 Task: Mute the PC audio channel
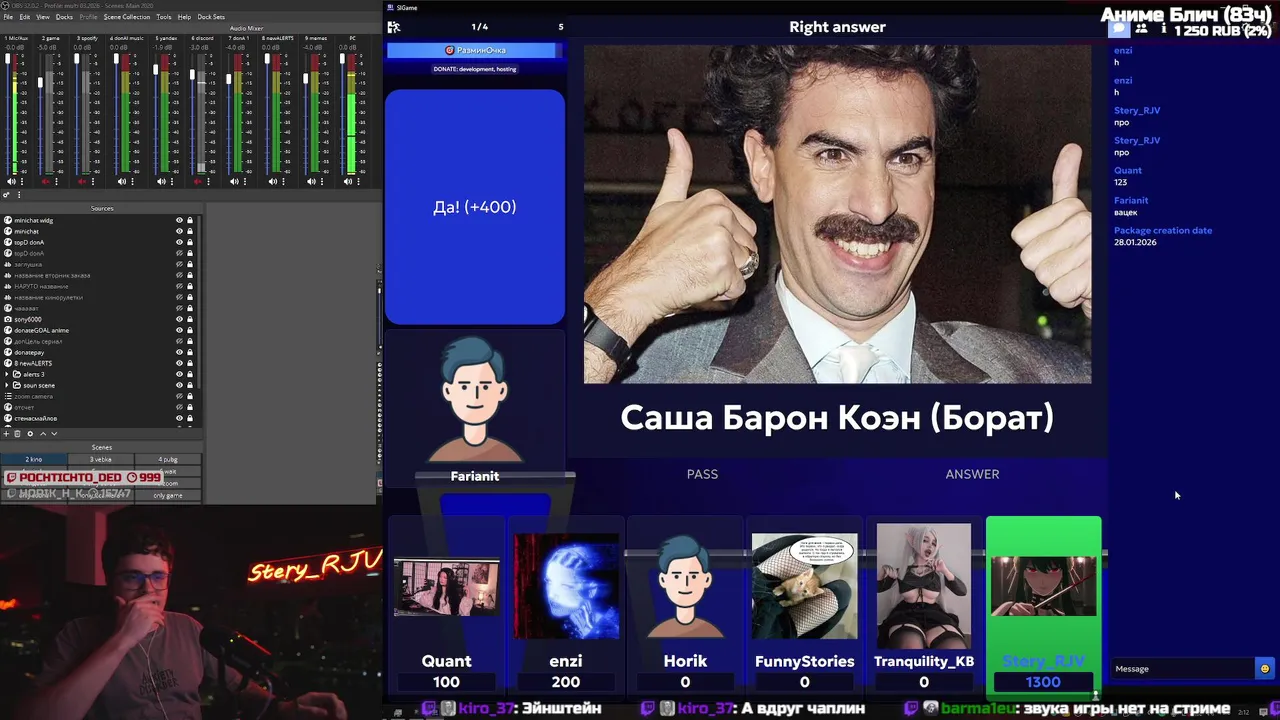point(350,181)
